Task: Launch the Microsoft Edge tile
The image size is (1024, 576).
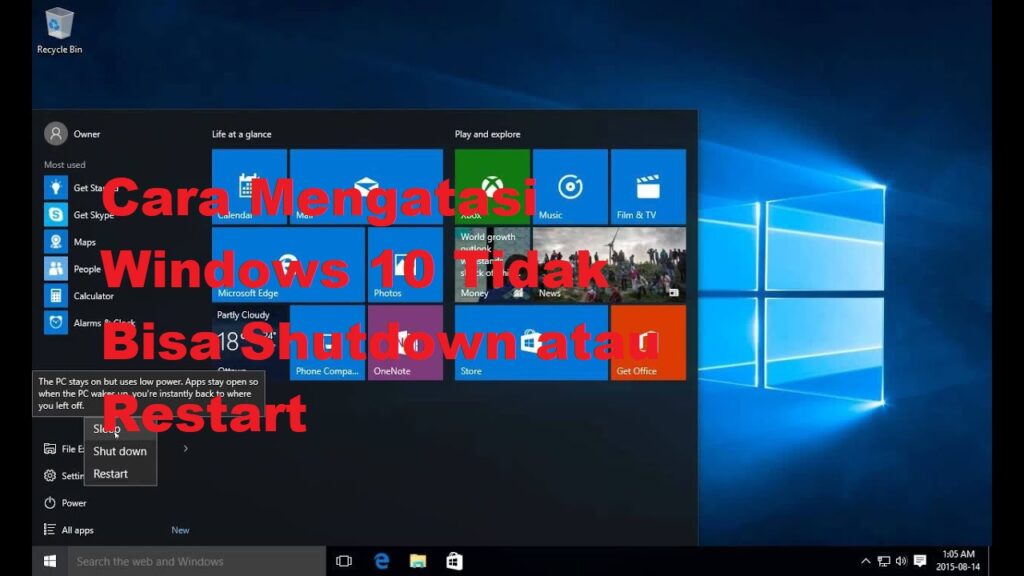Action: [288, 264]
